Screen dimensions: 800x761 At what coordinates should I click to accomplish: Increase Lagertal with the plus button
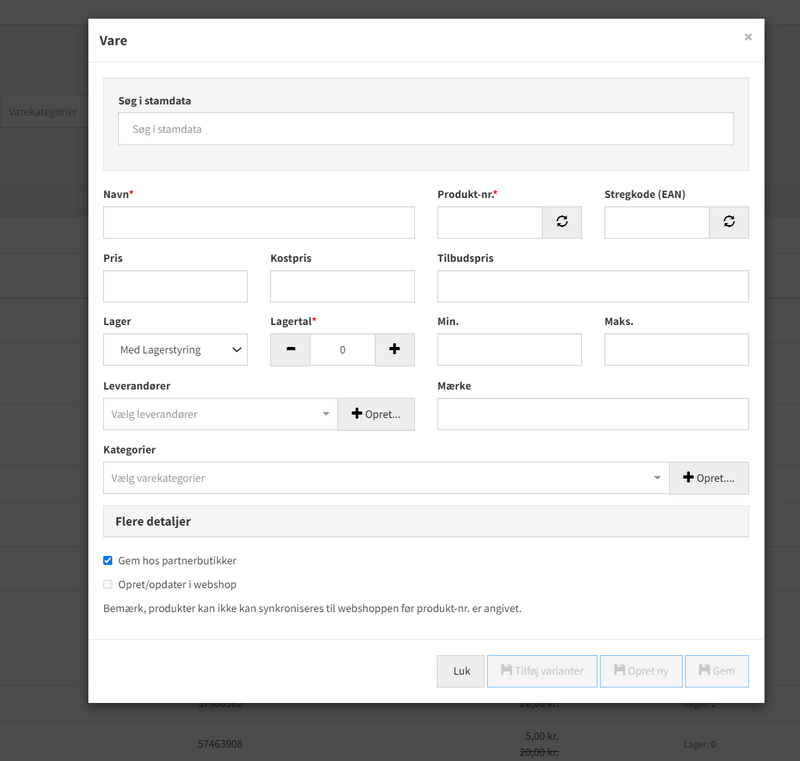pyautogui.click(x=394, y=349)
